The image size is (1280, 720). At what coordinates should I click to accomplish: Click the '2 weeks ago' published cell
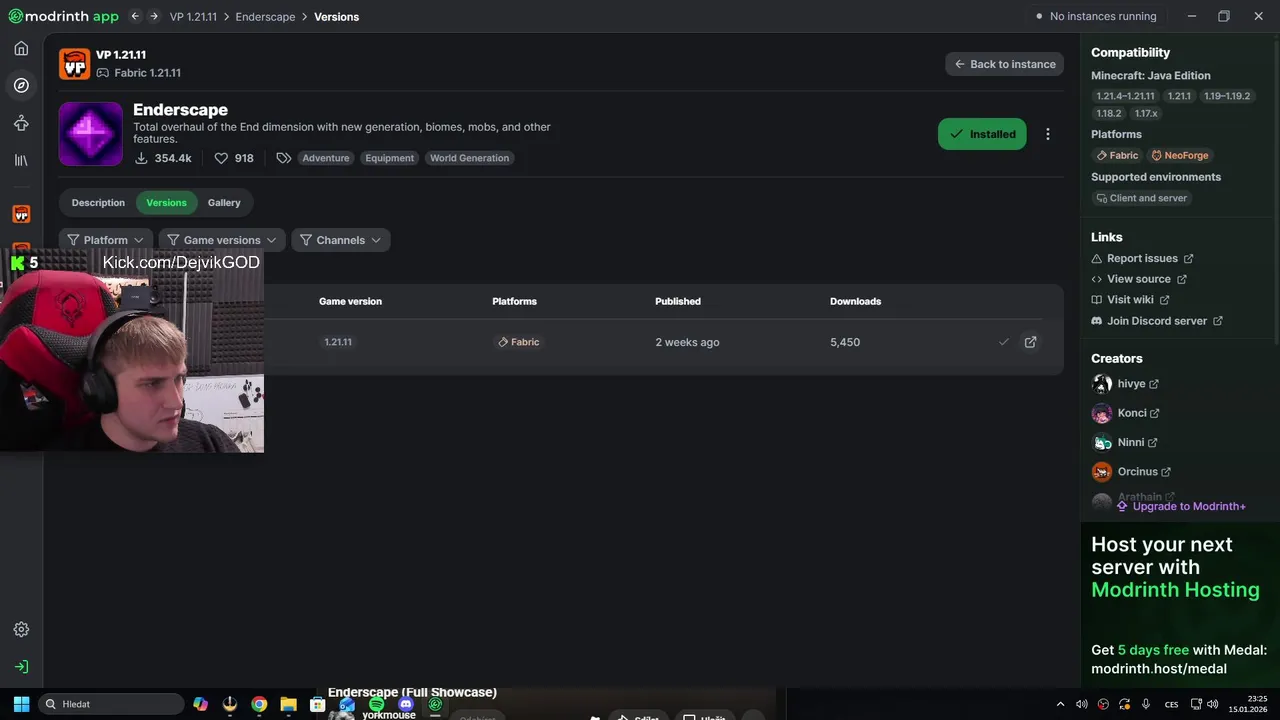point(687,342)
